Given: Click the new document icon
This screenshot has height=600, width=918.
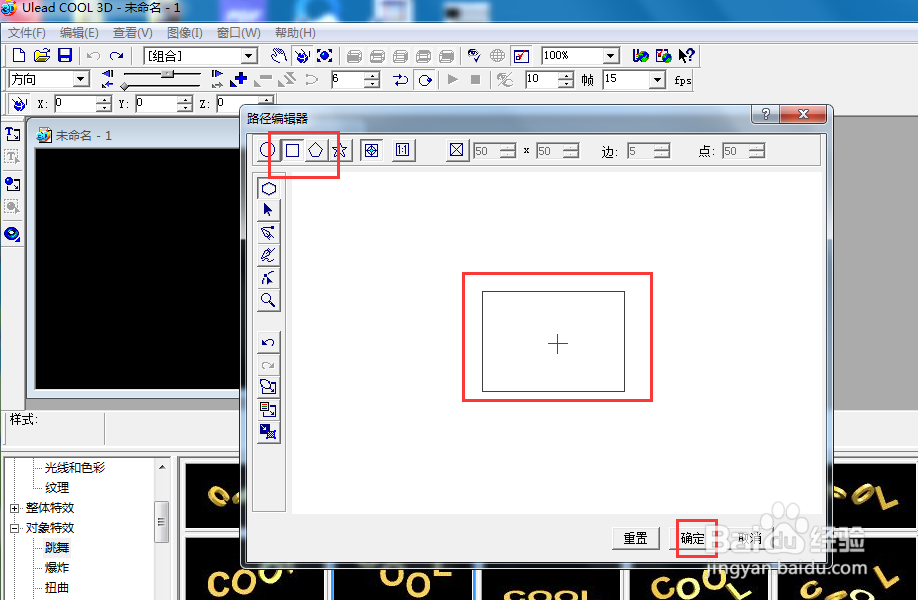Looking at the screenshot, I should 19,56.
